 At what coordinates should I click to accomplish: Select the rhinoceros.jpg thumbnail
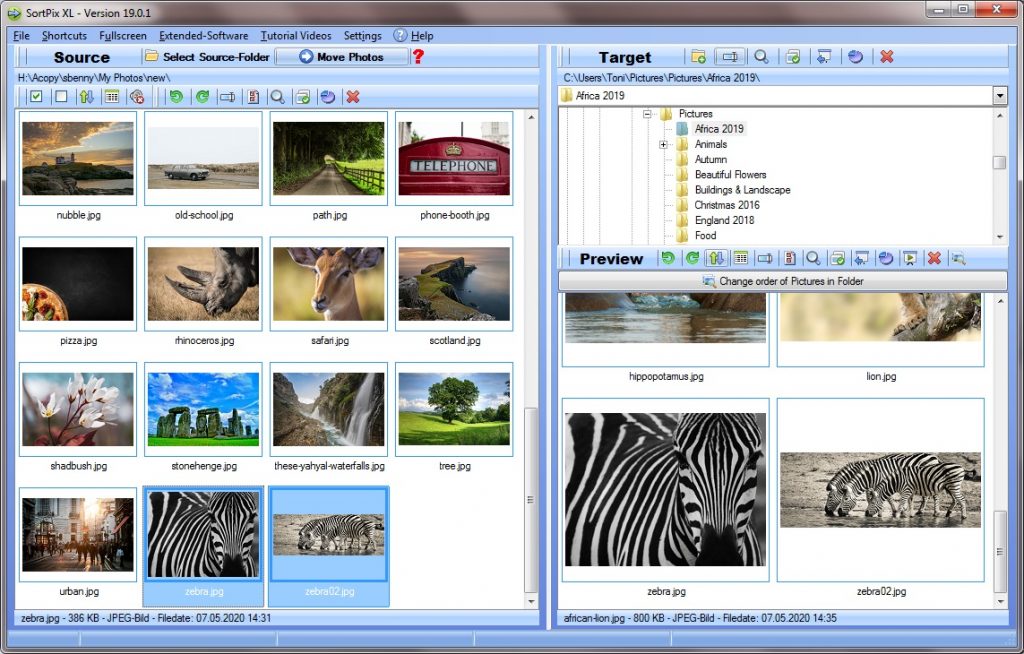click(x=203, y=285)
